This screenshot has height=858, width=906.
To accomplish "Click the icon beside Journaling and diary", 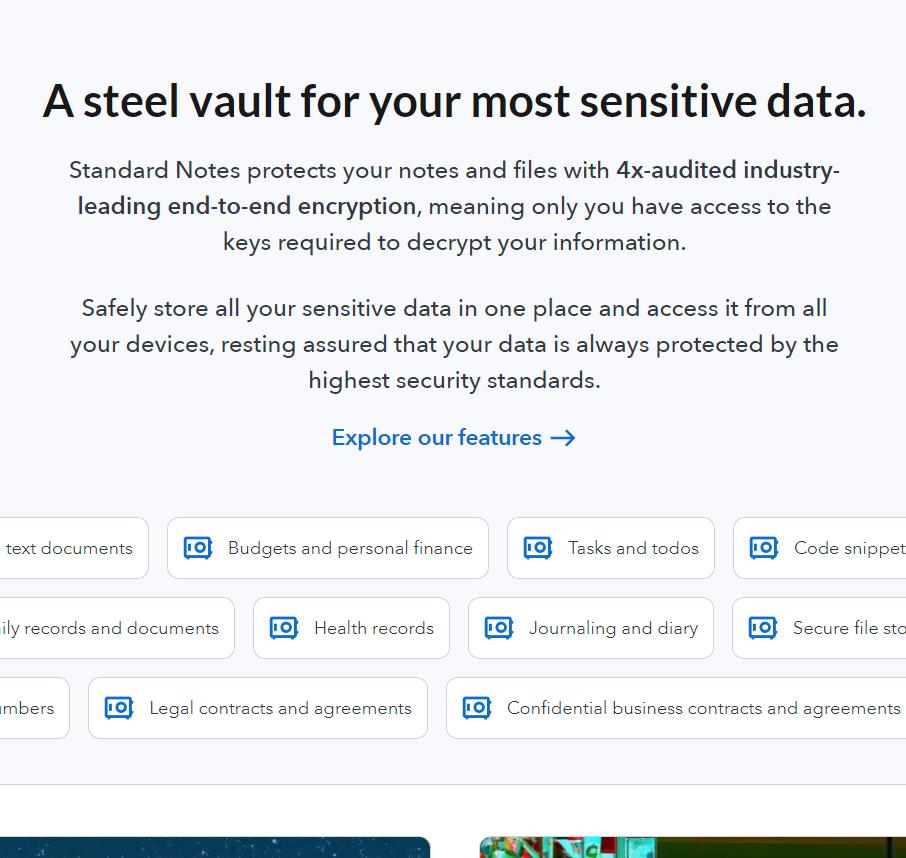I will pyautogui.click(x=498, y=627).
